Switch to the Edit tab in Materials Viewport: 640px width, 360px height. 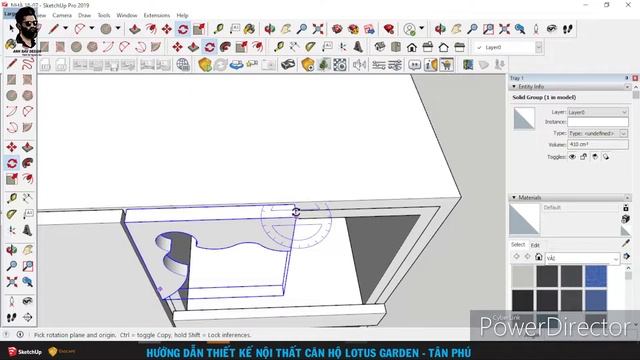(x=535, y=245)
